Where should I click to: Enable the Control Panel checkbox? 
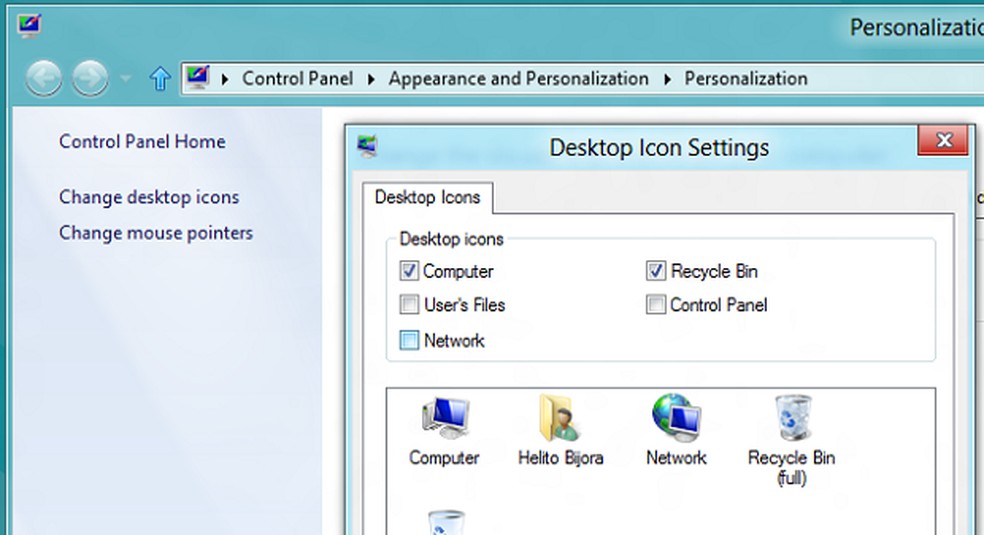656,305
